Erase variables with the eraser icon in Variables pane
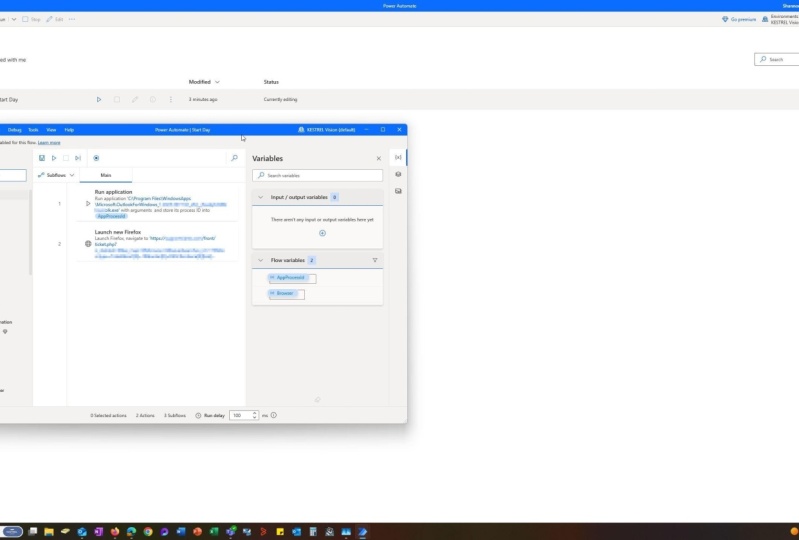Viewport: 799px width, 540px height. [317, 400]
